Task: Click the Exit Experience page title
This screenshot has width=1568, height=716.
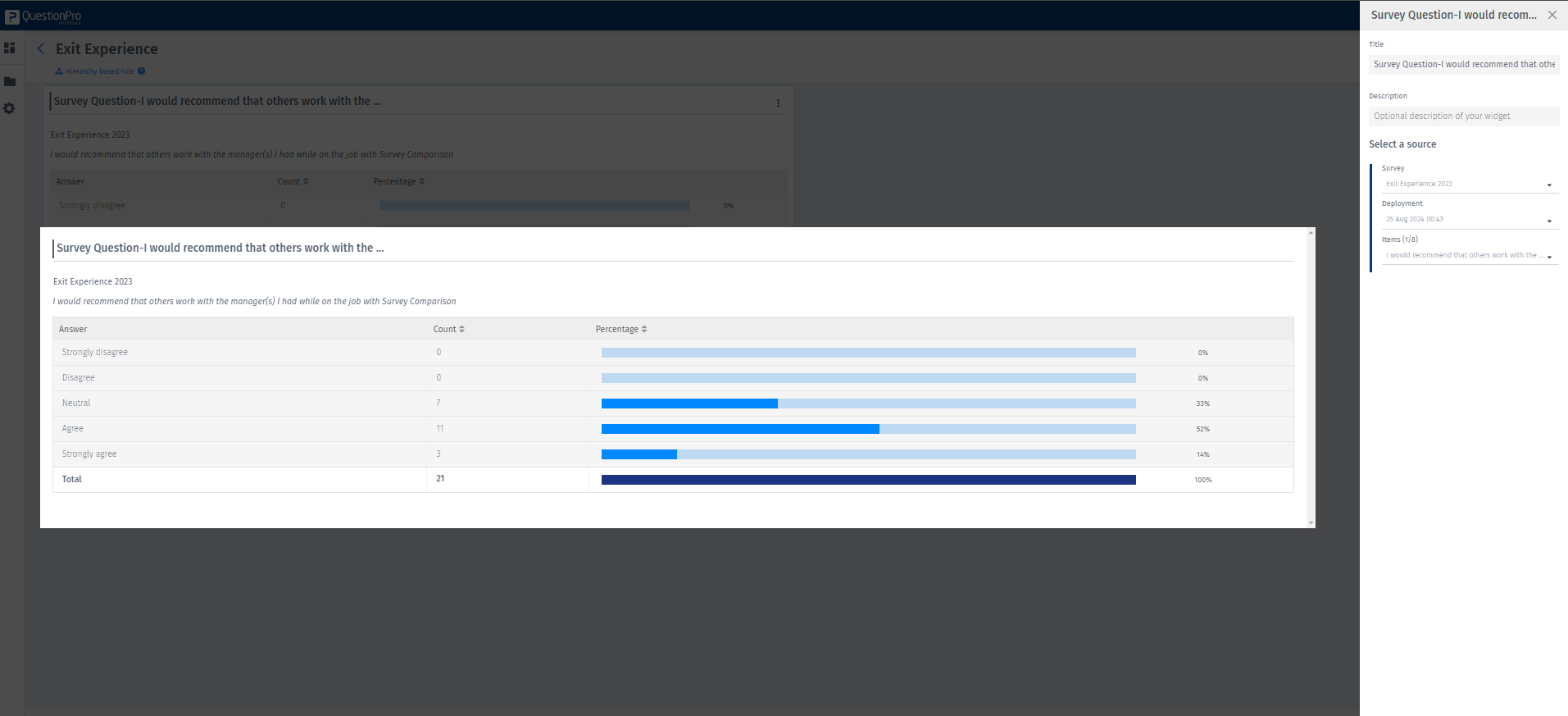Action: (107, 49)
